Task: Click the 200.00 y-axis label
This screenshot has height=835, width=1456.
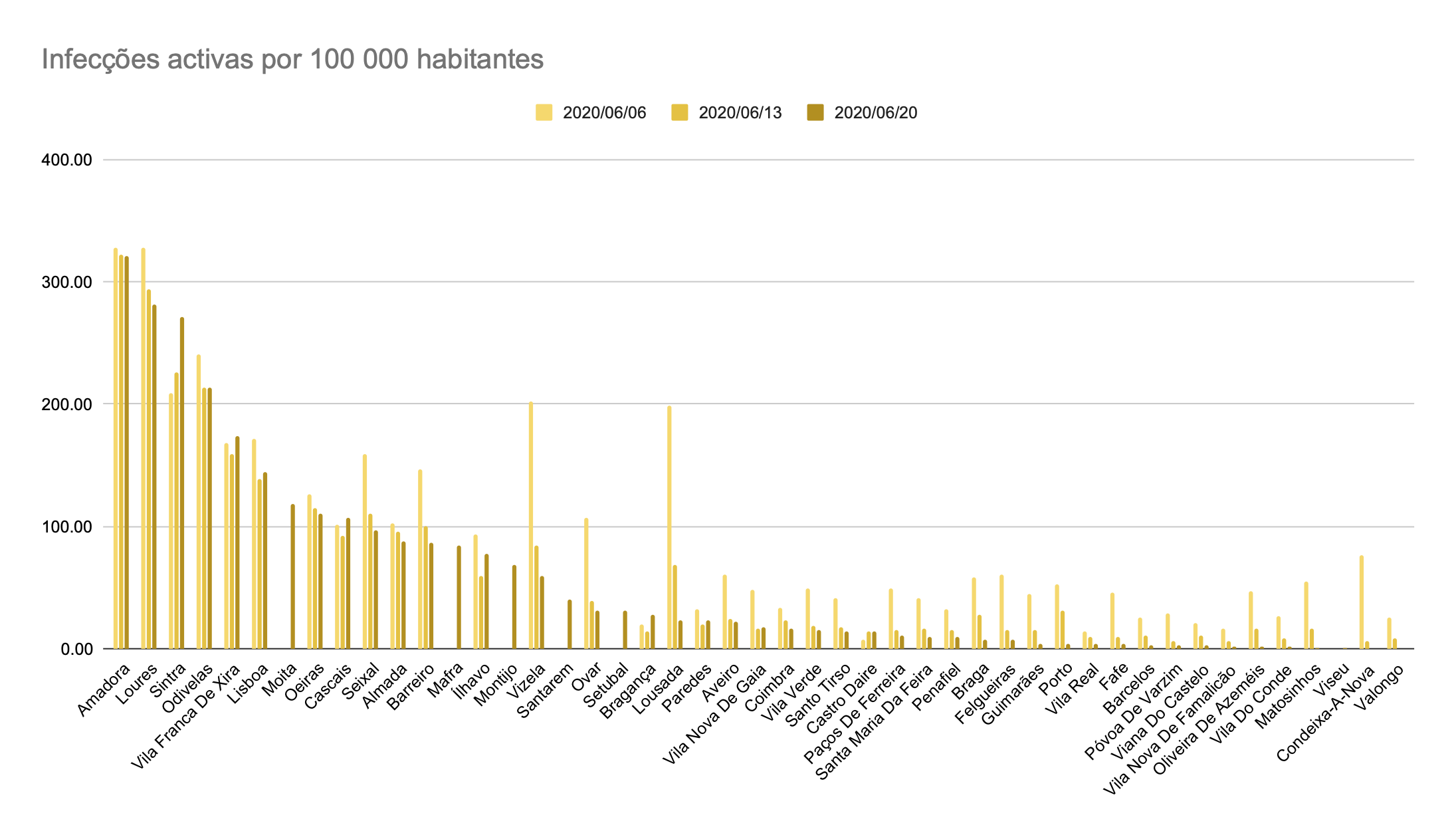Action: tap(66, 404)
